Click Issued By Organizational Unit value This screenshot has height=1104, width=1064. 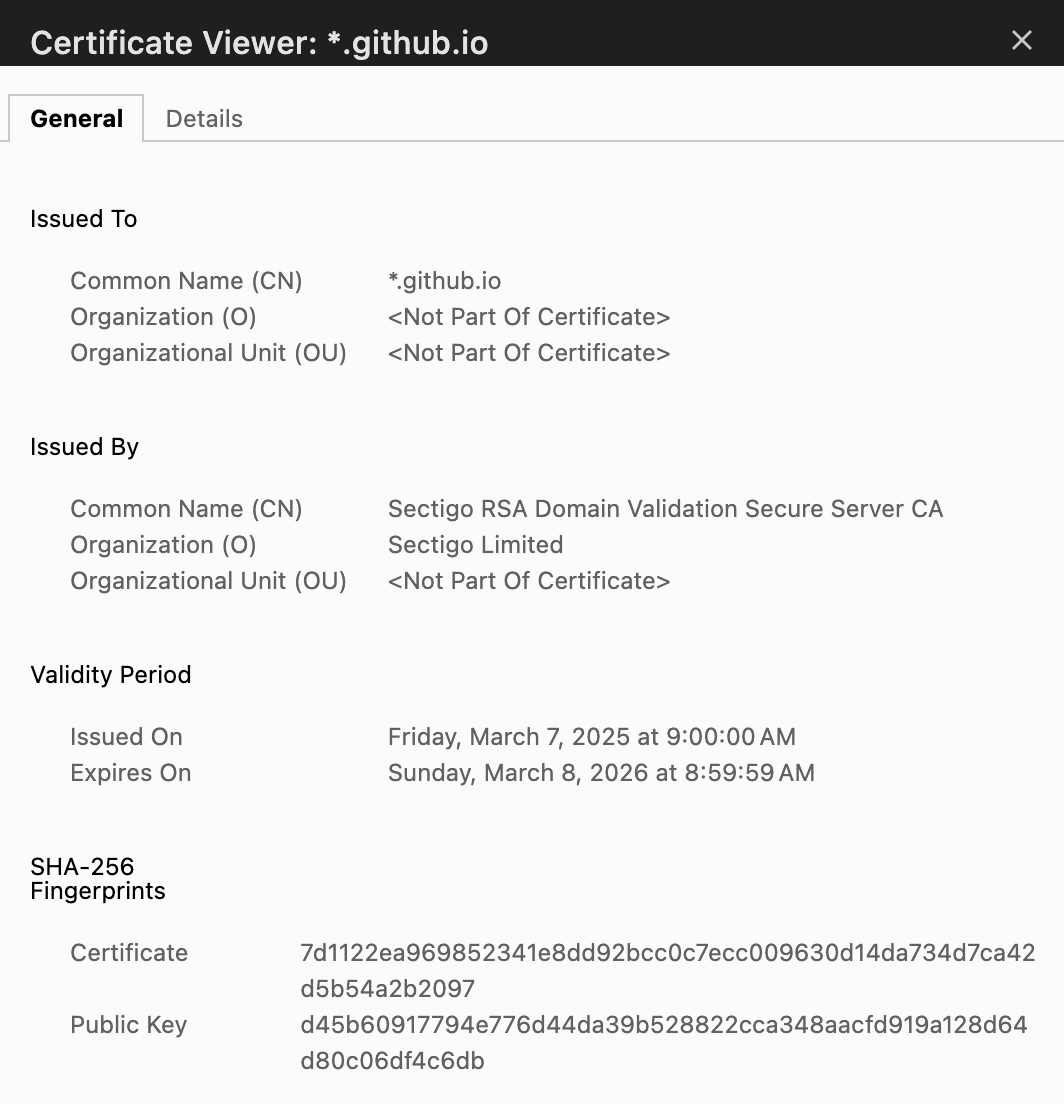[x=529, y=581]
